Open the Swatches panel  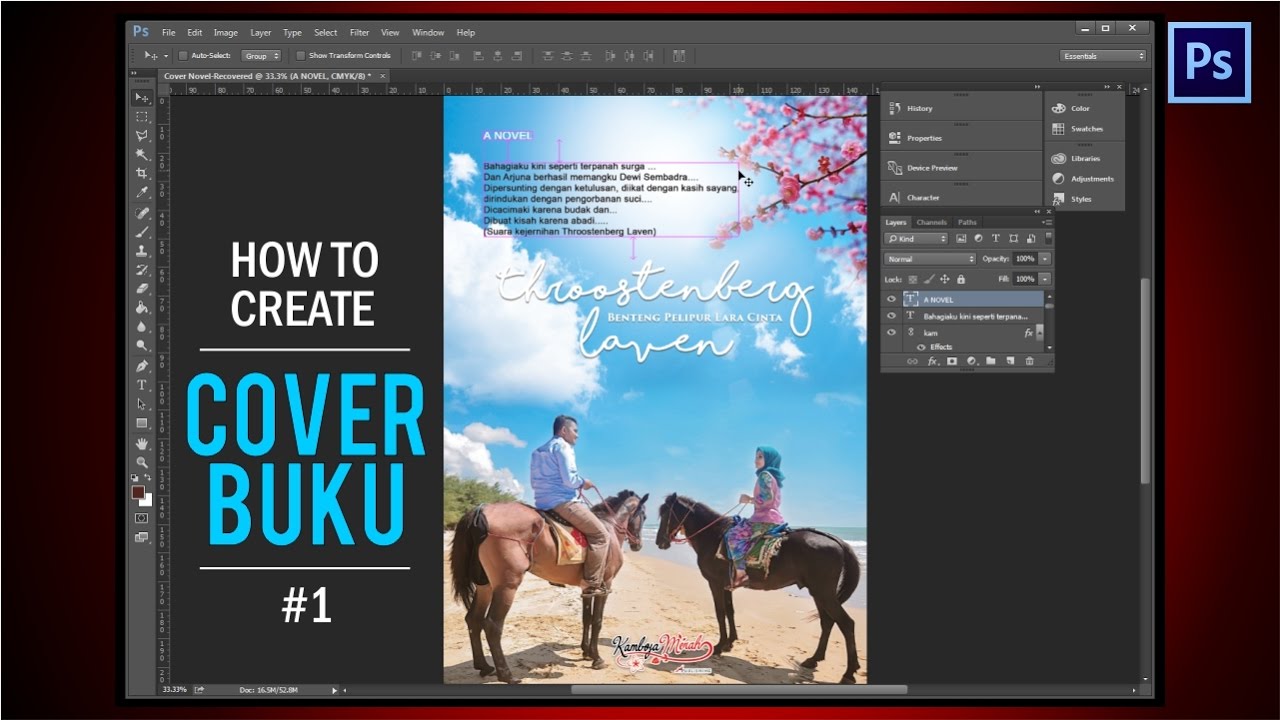[1077, 129]
